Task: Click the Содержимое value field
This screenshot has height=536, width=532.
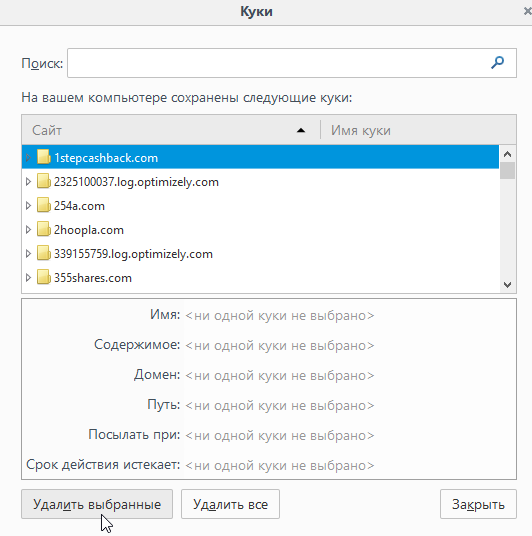Action: coord(280,345)
